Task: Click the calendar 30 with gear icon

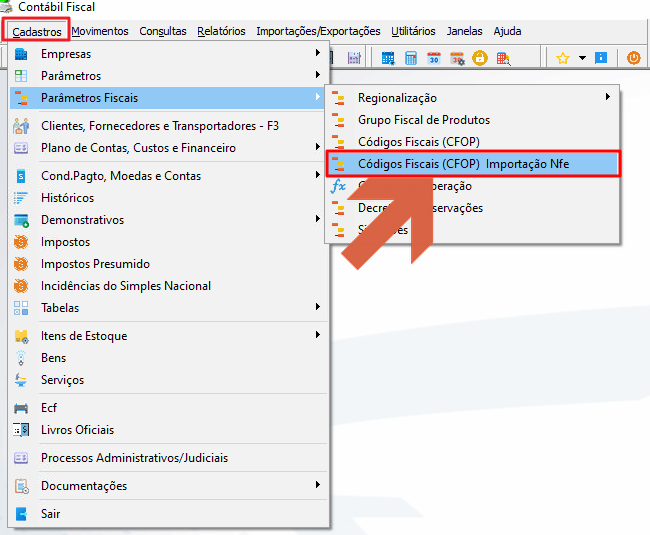Action: click(457, 58)
